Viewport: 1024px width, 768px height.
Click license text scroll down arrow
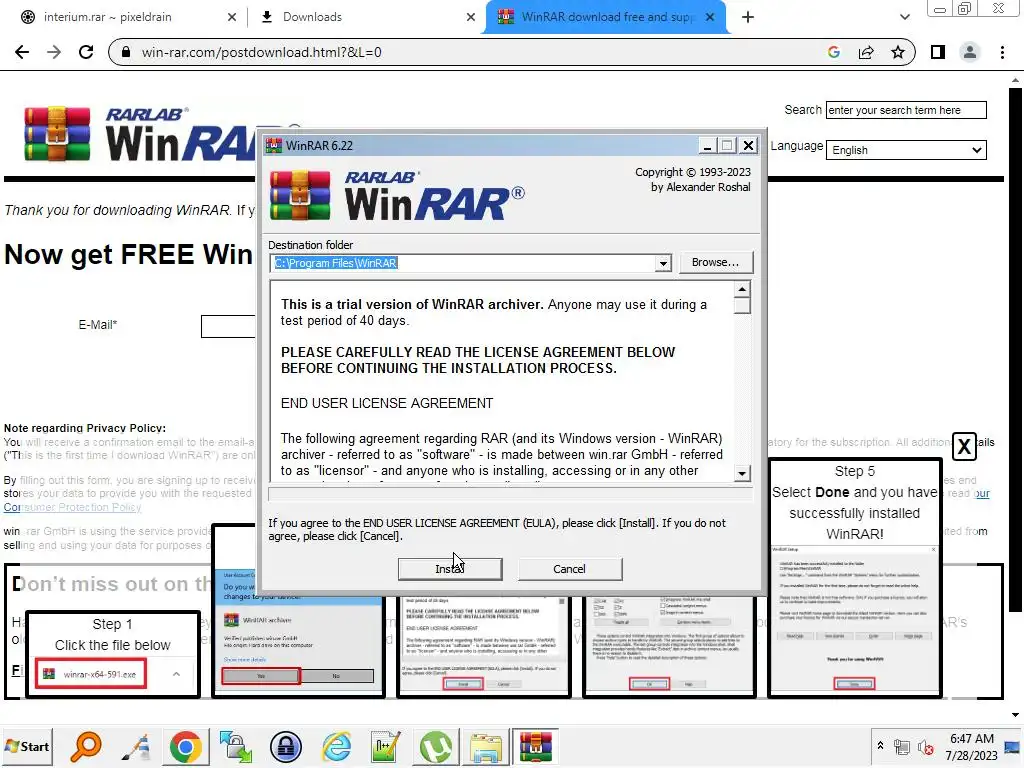742,473
